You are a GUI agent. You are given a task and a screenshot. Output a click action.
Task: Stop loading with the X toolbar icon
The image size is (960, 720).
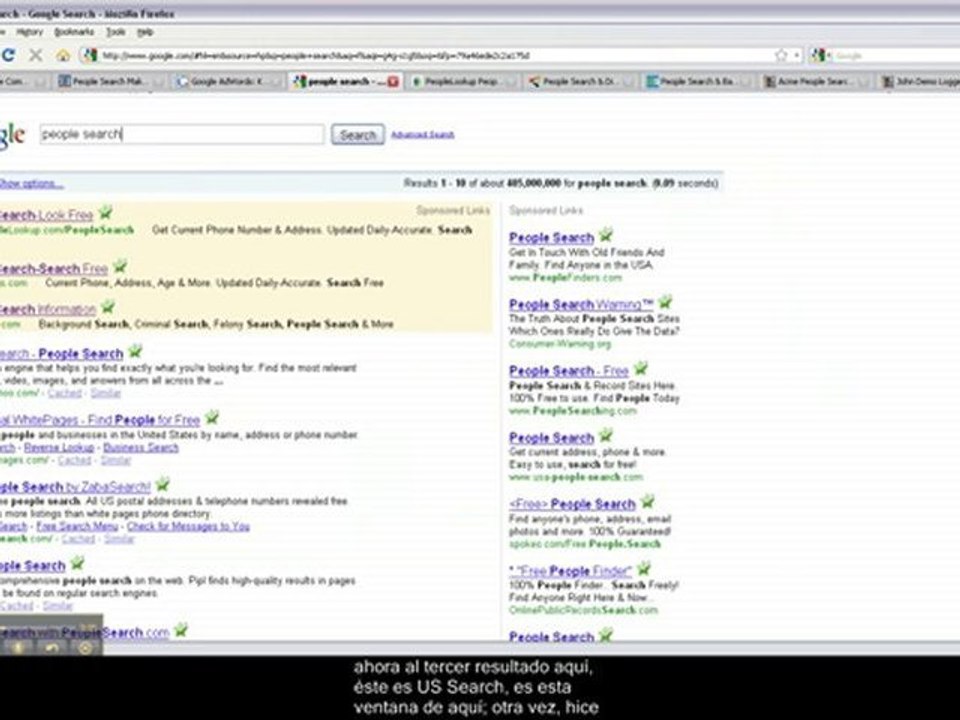(36, 55)
